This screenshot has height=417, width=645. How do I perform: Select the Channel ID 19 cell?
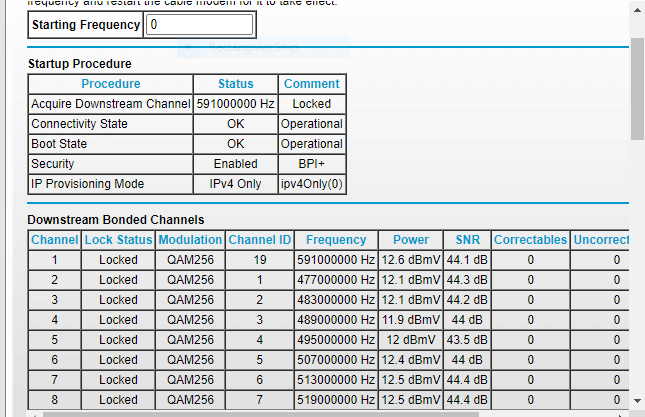[260, 260]
